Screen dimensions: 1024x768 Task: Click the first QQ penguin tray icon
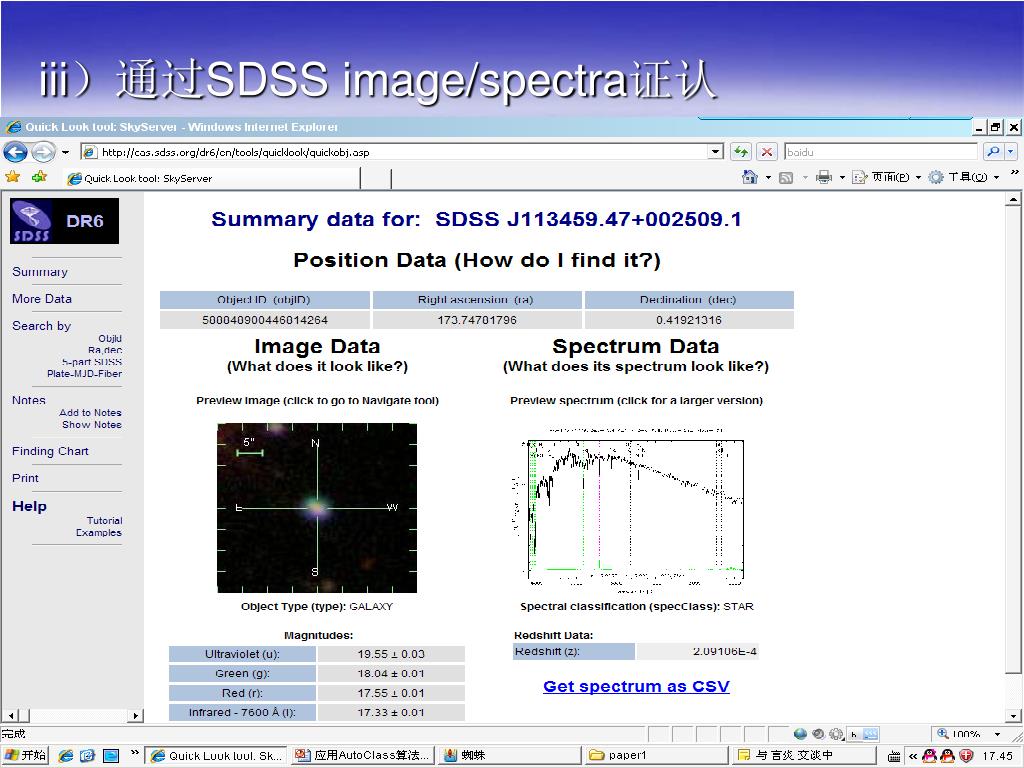click(x=929, y=756)
